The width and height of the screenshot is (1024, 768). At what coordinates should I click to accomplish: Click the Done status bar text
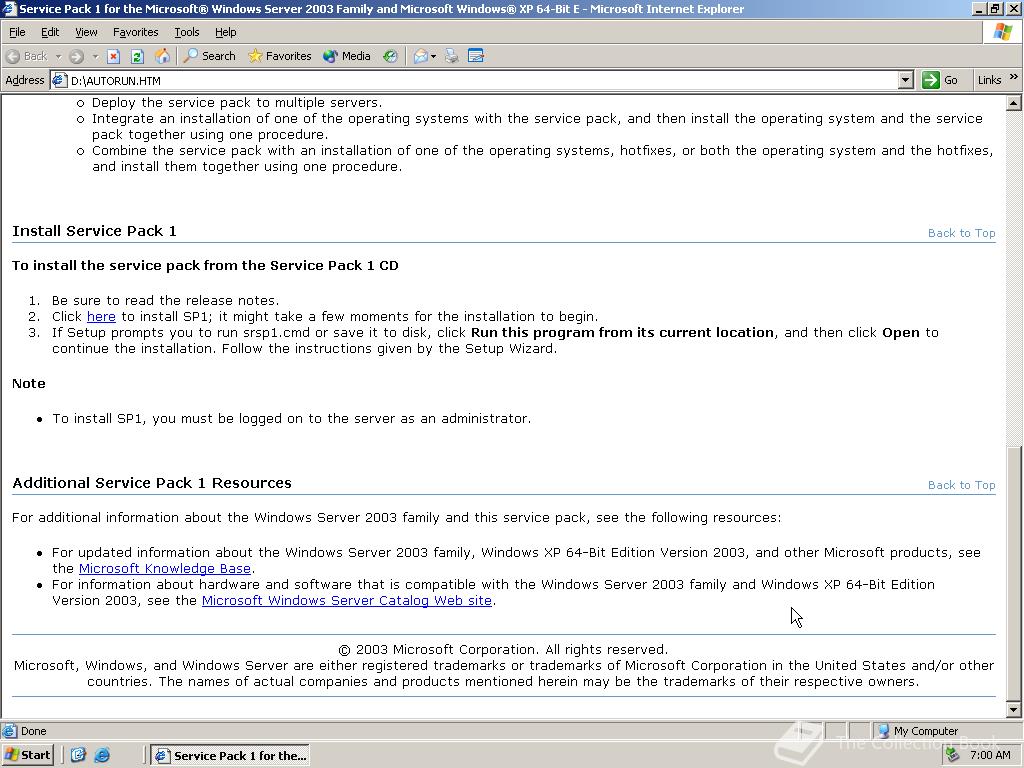pos(33,731)
